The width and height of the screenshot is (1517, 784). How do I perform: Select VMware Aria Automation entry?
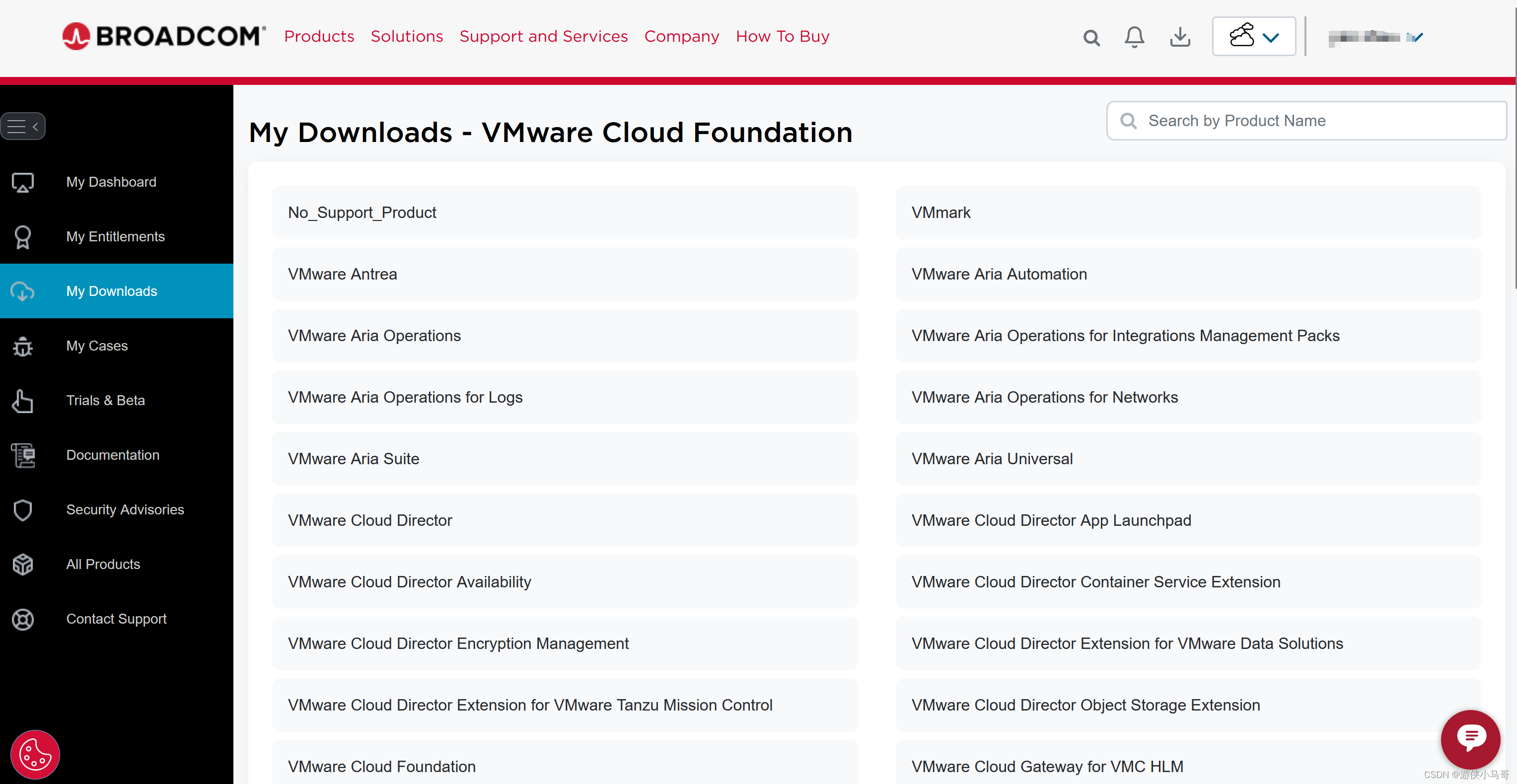(999, 274)
